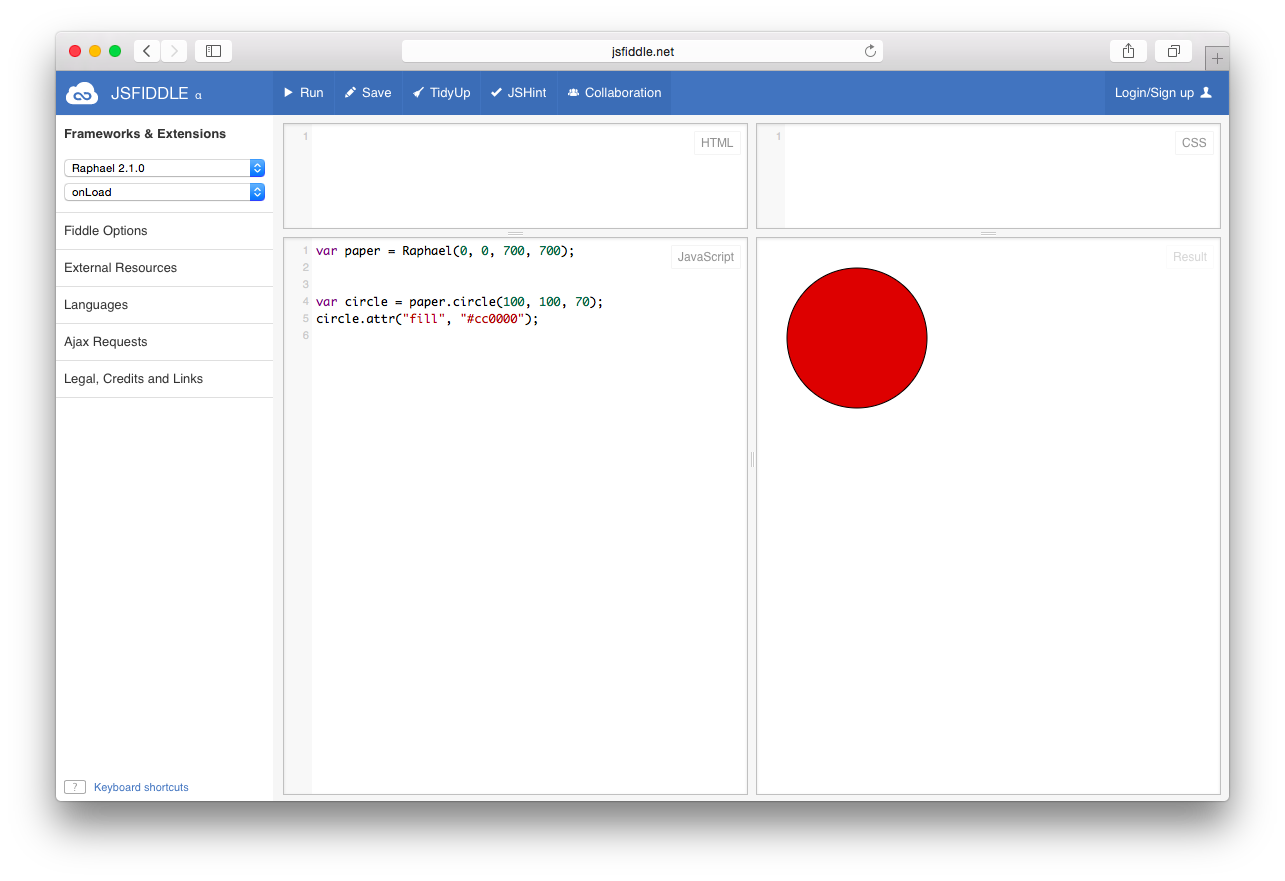Click the "#cc0000" string in the code
The image size is (1285, 881).
pos(492,319)
